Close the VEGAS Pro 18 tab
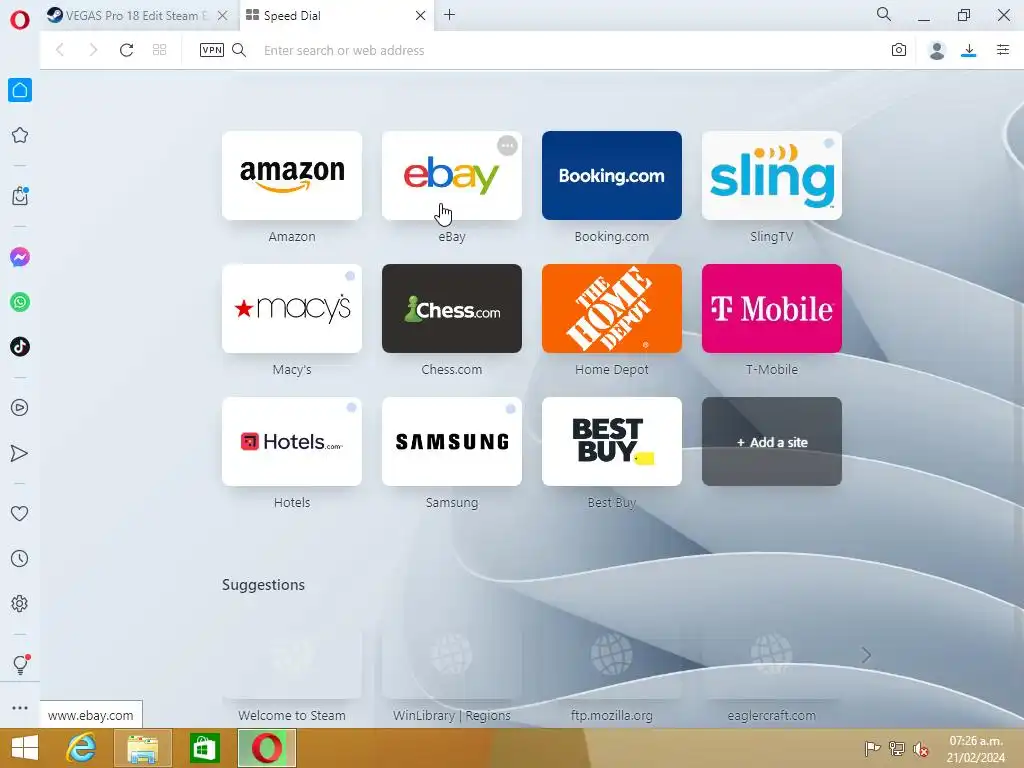This screenshot has width=1024, height=768. [x=223, y=16]
